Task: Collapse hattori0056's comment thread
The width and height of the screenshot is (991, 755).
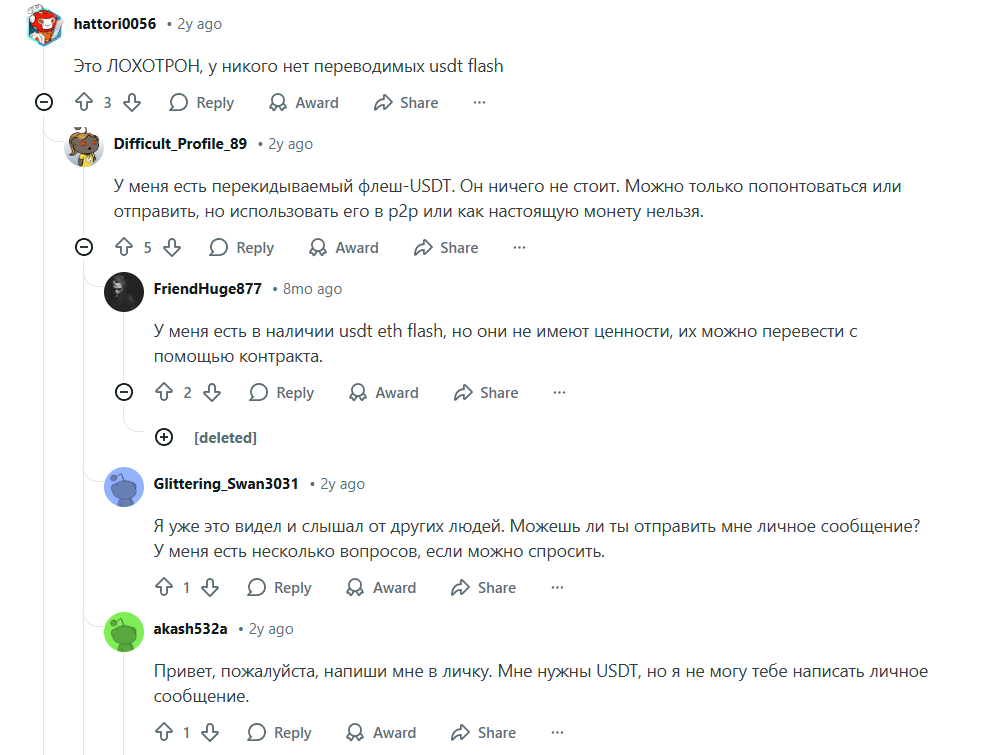Action: click(44, 102)
